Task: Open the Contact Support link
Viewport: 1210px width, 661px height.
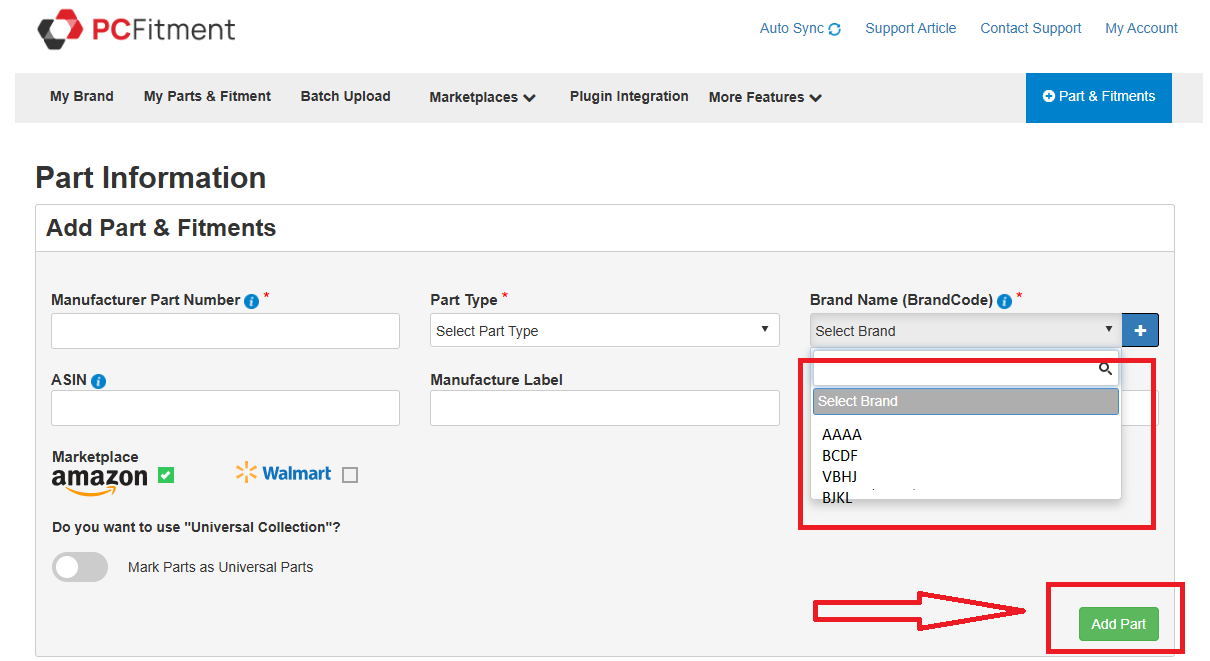Action: 1030,28
